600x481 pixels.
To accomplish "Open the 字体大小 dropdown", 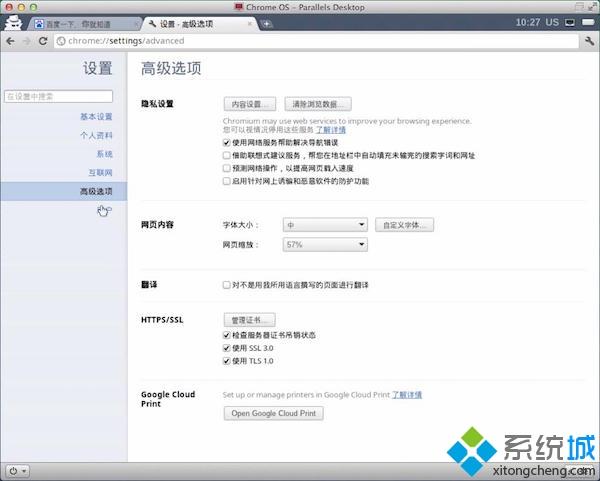I will coord(325,225).
